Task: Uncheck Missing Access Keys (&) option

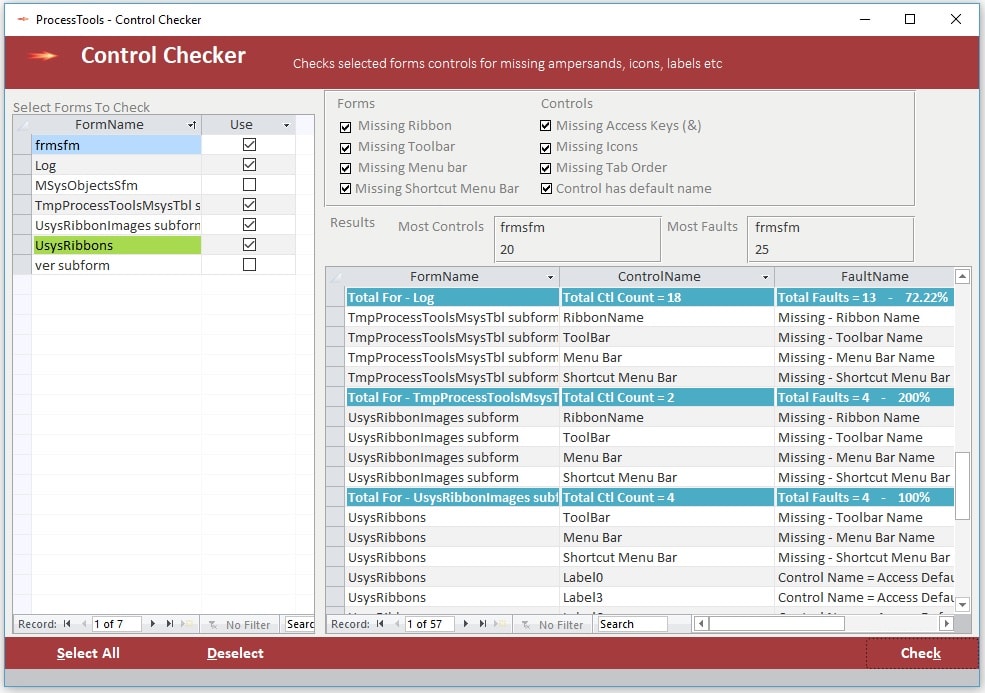Action: (546, 126)
